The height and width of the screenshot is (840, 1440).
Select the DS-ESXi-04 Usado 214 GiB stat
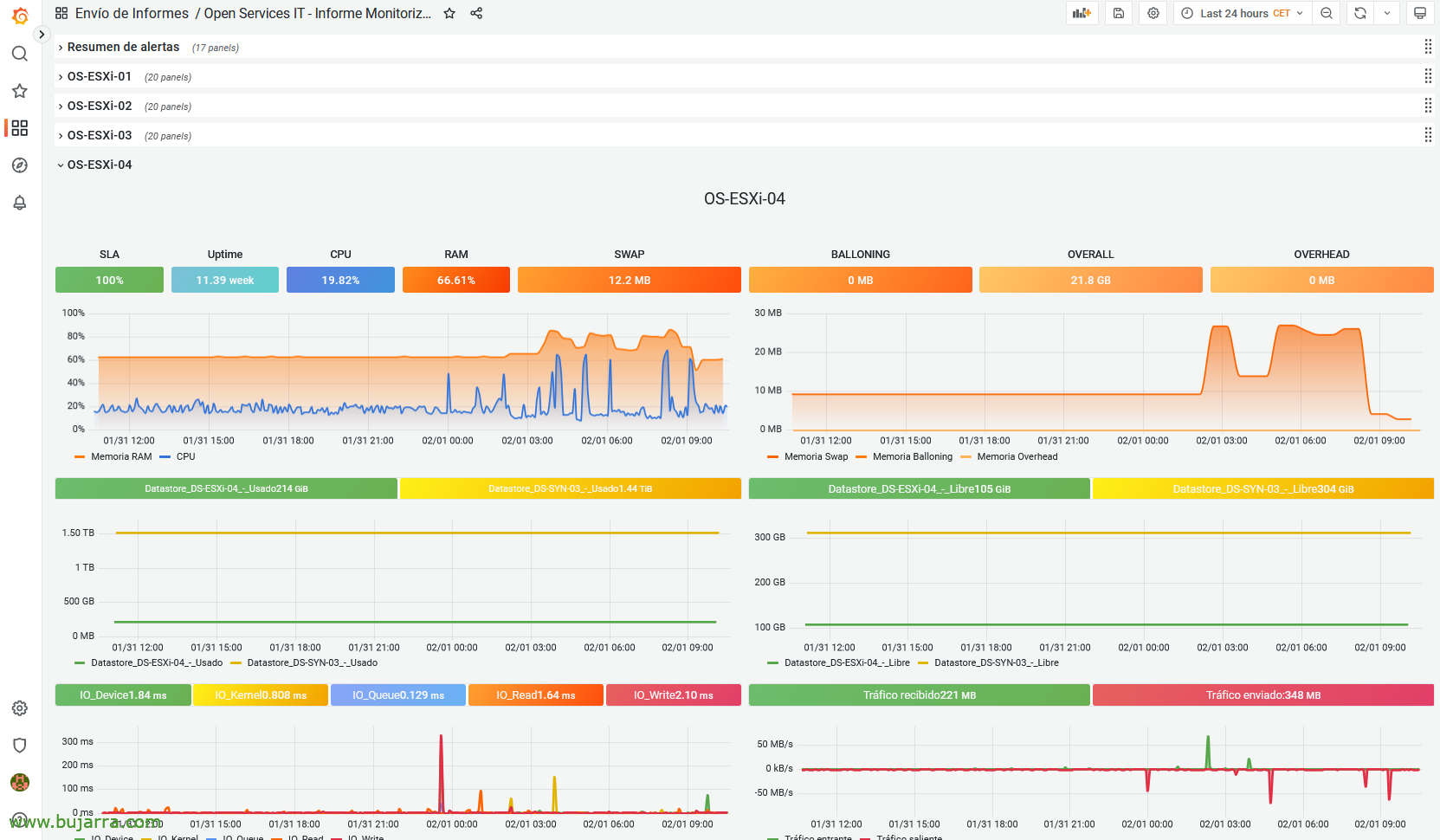(226, 488)
